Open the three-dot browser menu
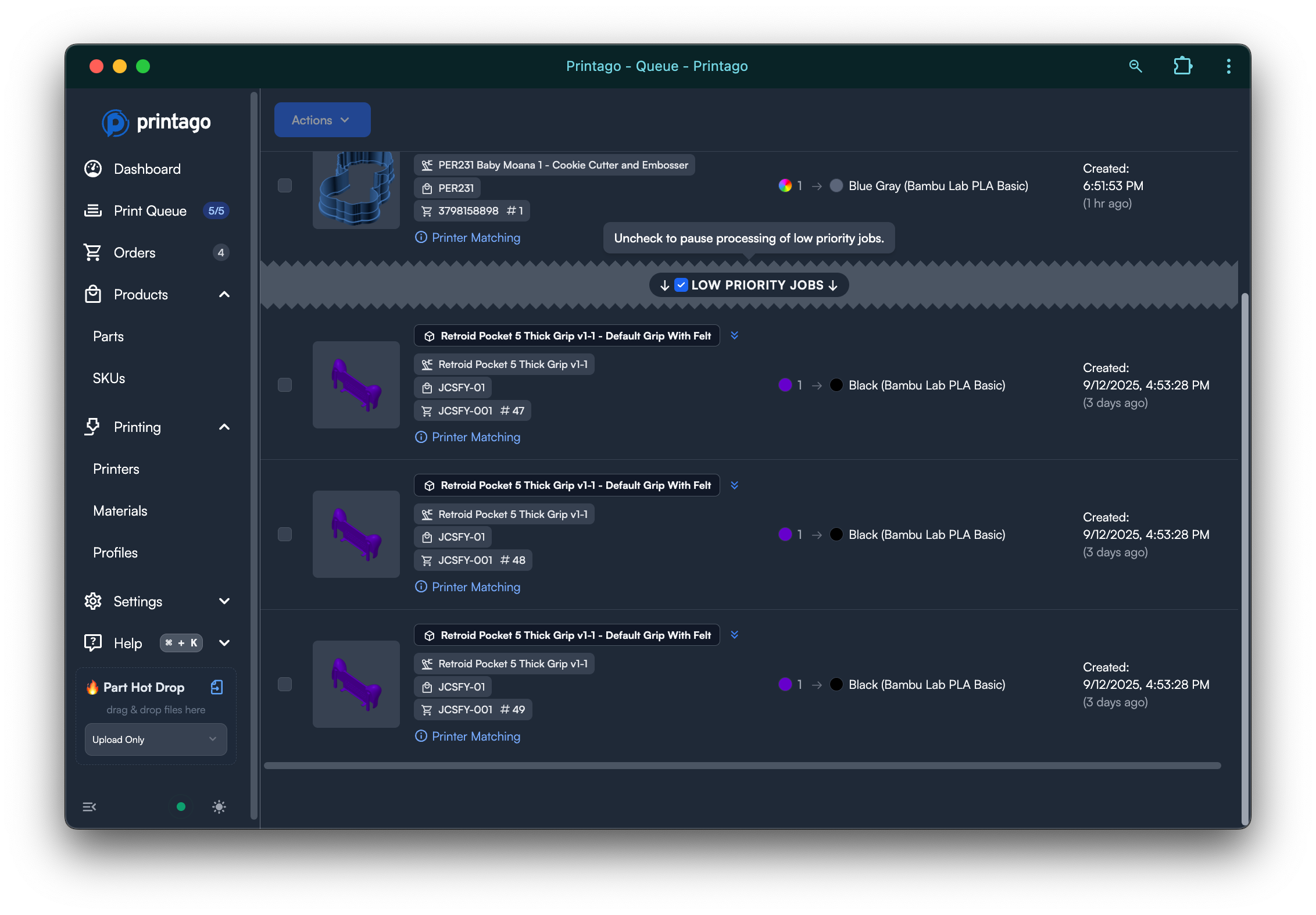This screenshot has height=915, width=1316. [1228, 66]
